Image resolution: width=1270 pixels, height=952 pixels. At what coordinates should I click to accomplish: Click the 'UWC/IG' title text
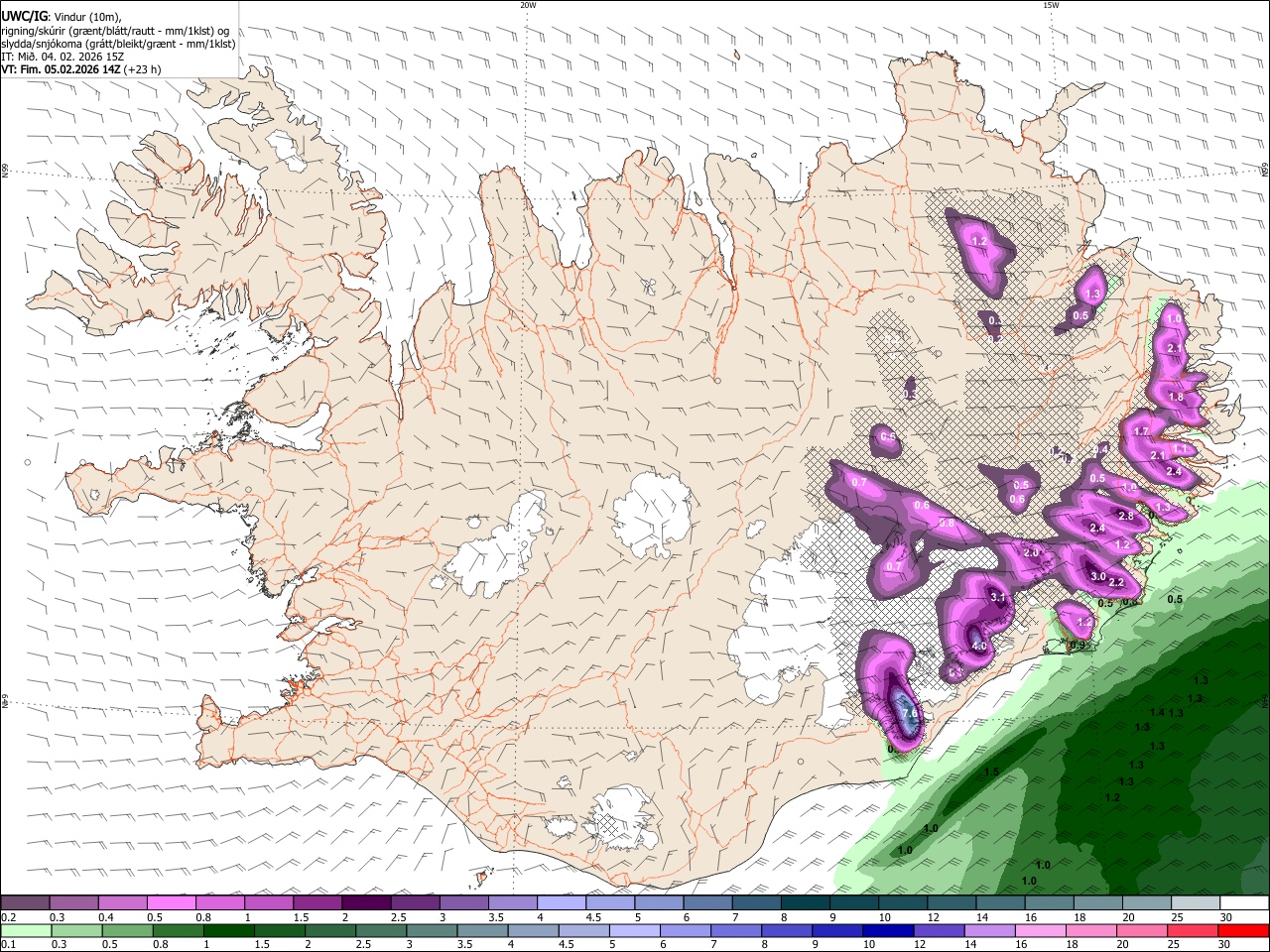[23, 16]
